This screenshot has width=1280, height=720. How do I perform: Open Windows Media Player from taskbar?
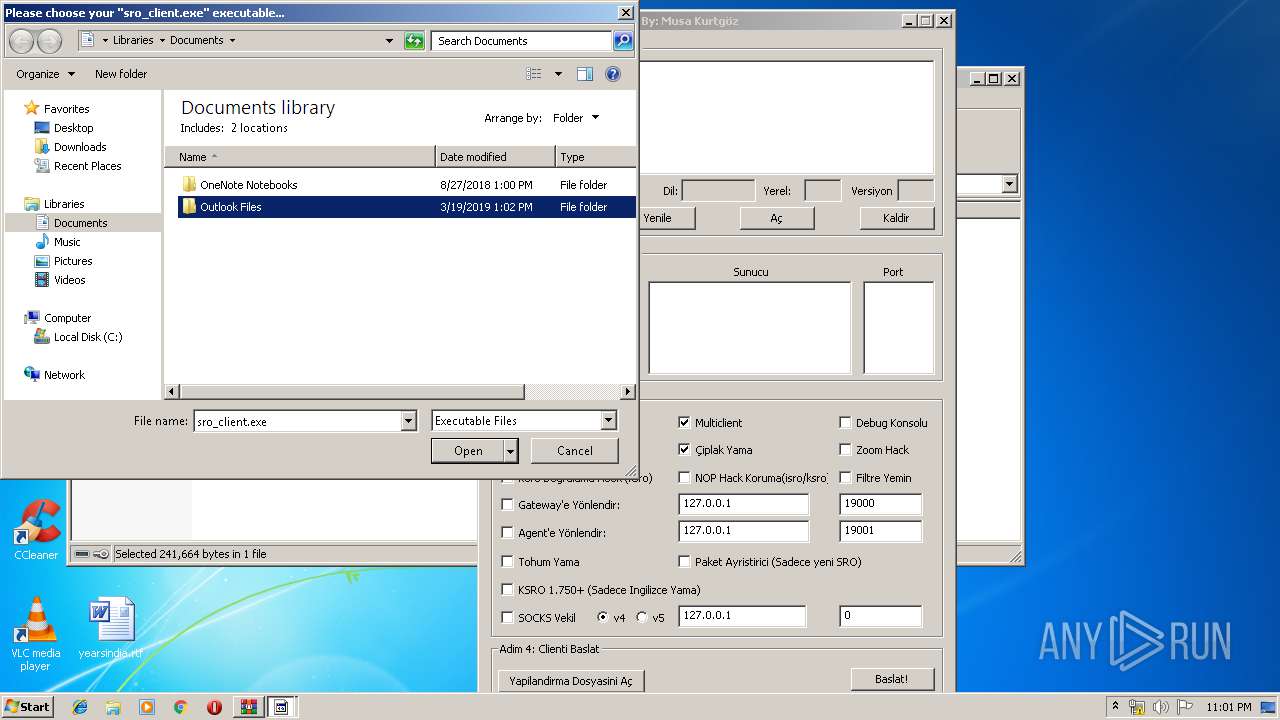point(147,707)
